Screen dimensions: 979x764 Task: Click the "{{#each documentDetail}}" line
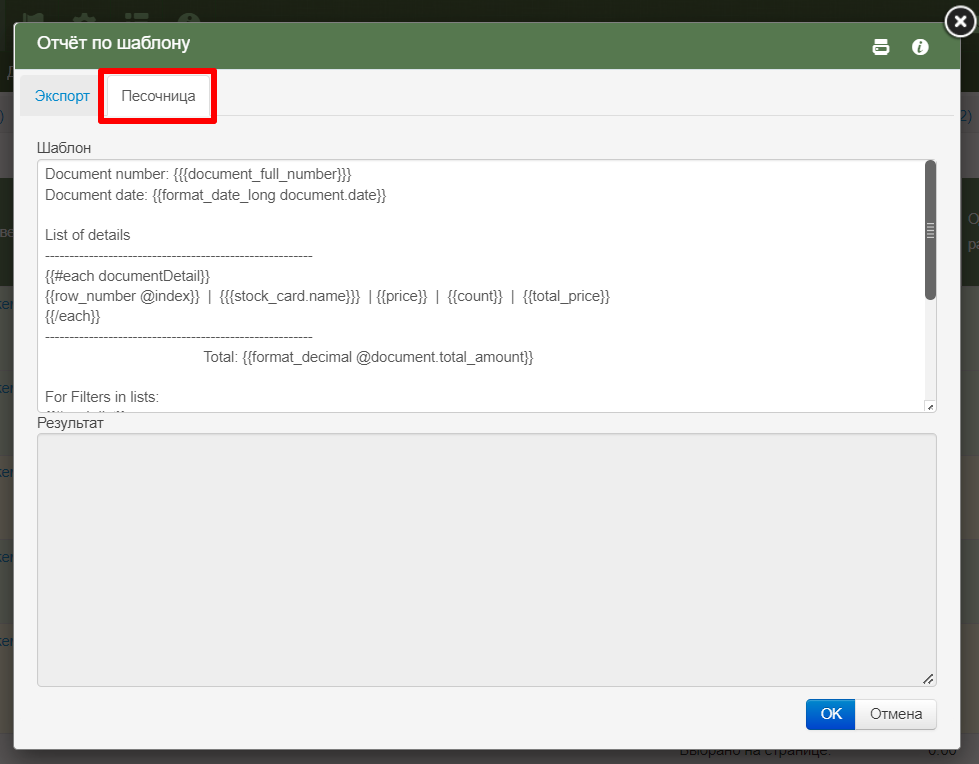pyautogui.click(x=127, y=276)
